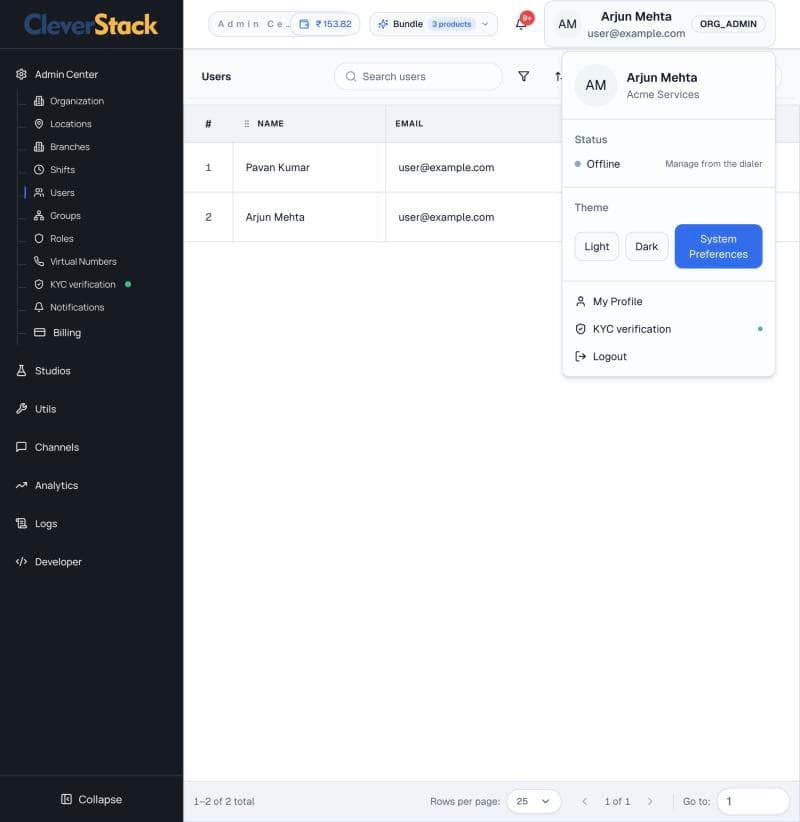Go to the next page chevron
Viewport: 800px width, 822px height.
[650, 801]
